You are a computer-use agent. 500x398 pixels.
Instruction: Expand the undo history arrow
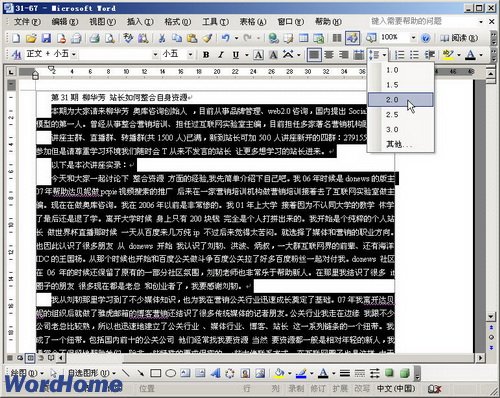tap(236, 38)
